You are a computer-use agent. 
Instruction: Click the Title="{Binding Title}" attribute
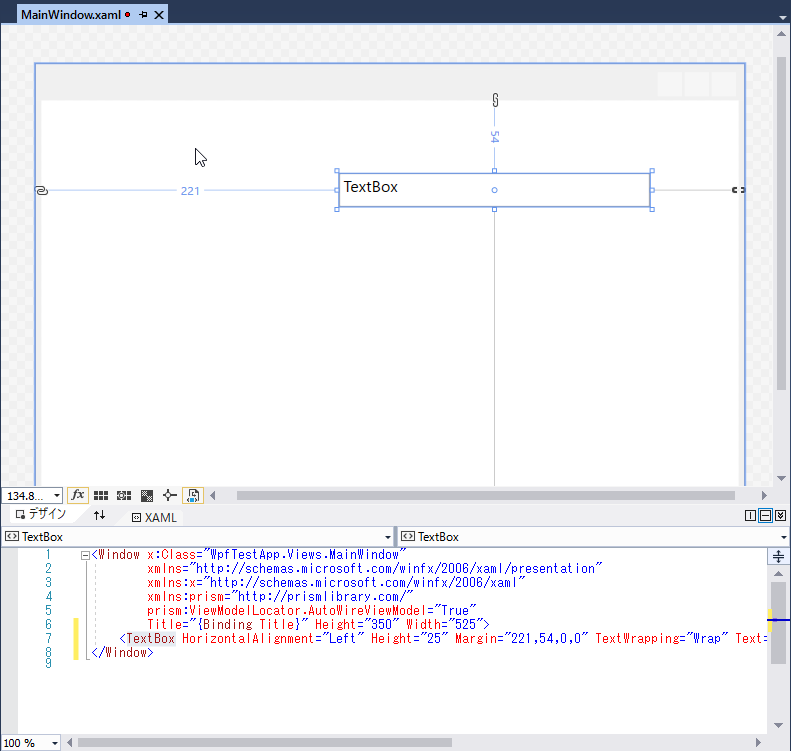pos(227,624)
